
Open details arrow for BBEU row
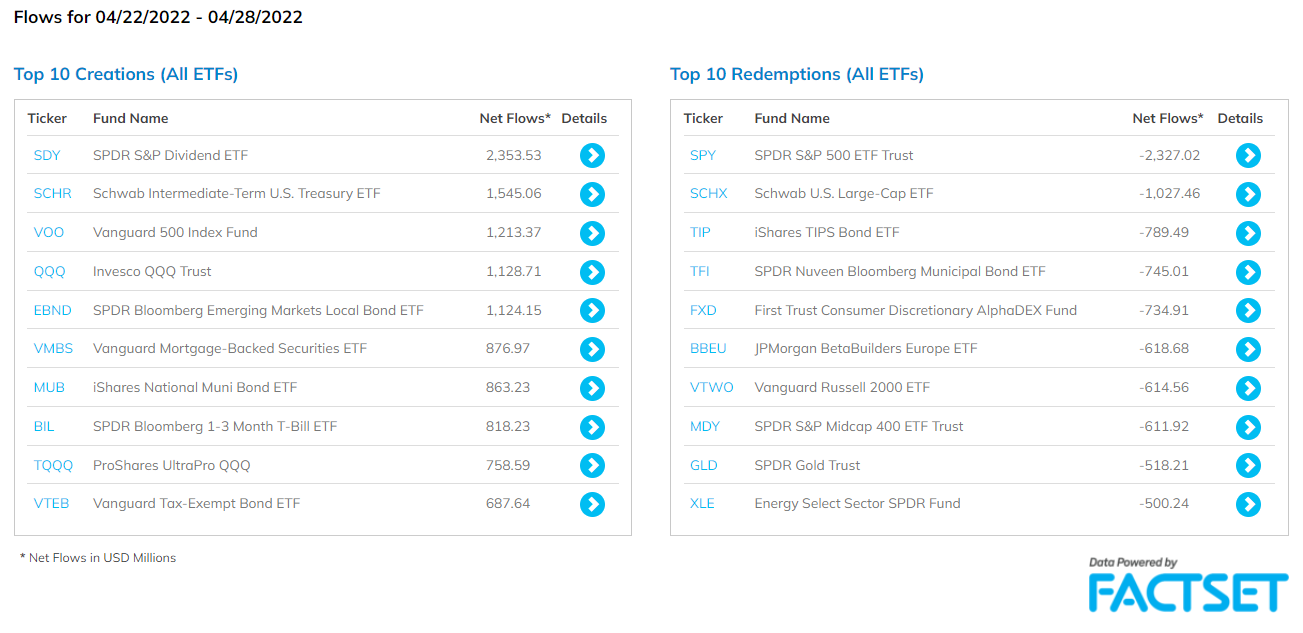point(1248,349)
